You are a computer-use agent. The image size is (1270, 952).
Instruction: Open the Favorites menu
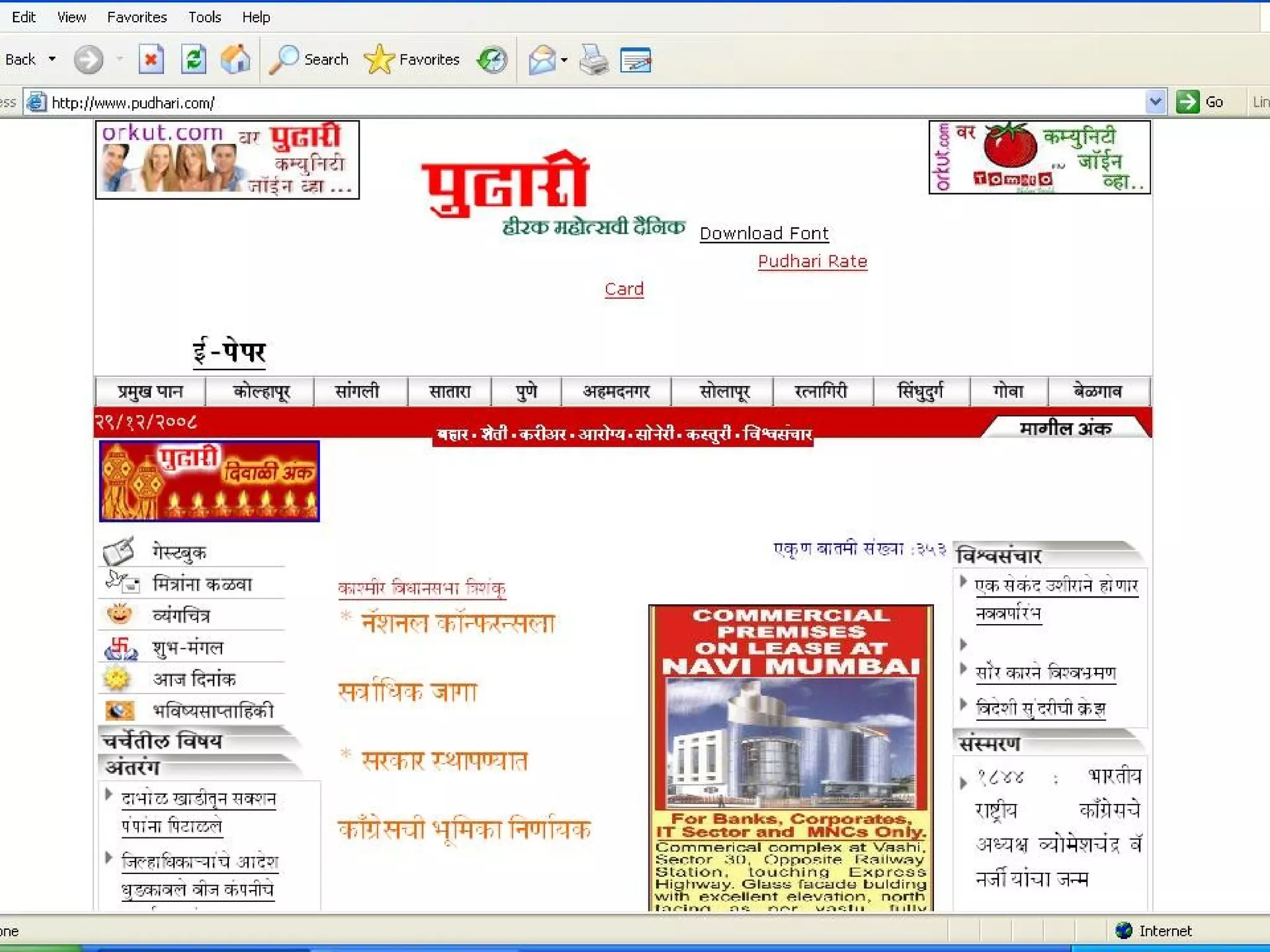coord(136,17)
